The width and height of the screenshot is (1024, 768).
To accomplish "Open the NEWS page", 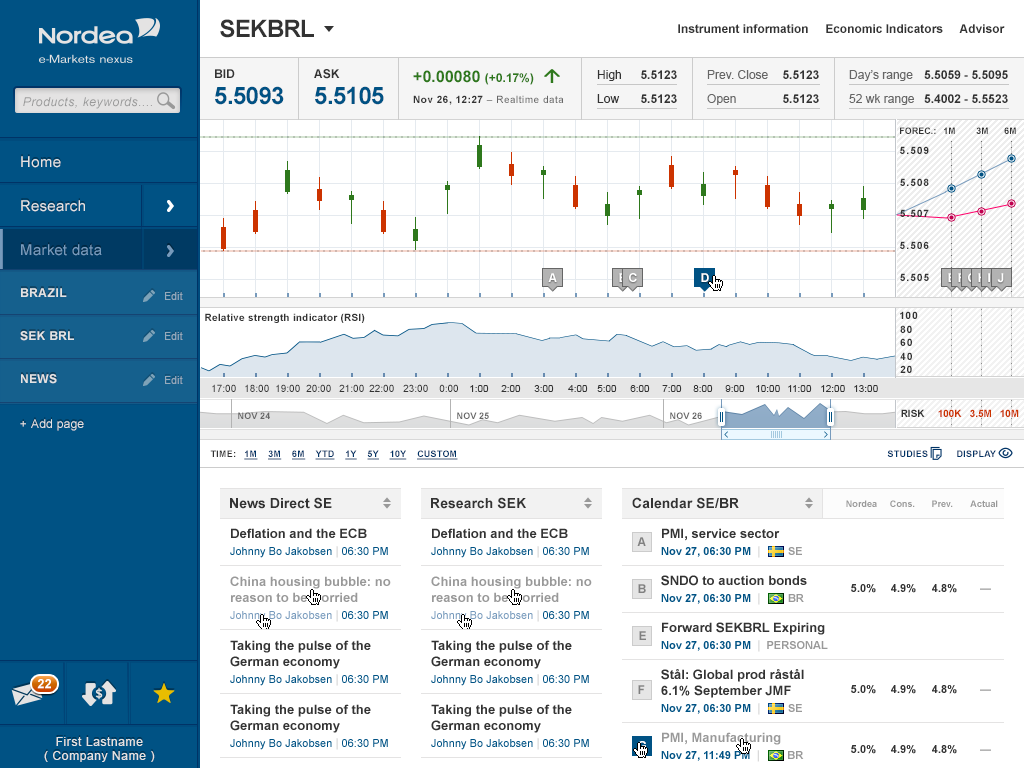I will pyautogui.click(x=39, y=379).
